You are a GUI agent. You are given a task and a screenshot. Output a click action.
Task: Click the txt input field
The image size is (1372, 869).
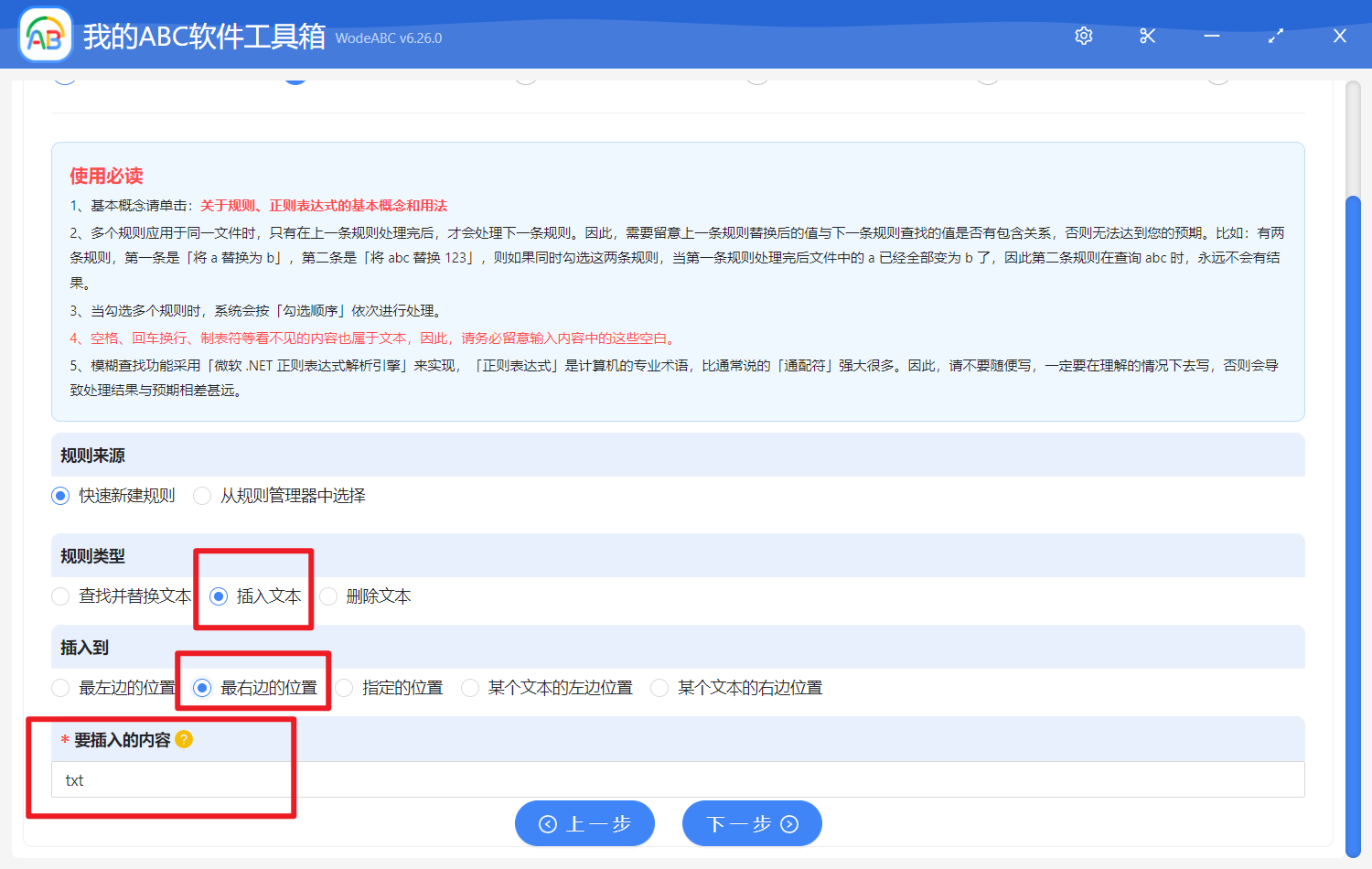tap(274, 779)
